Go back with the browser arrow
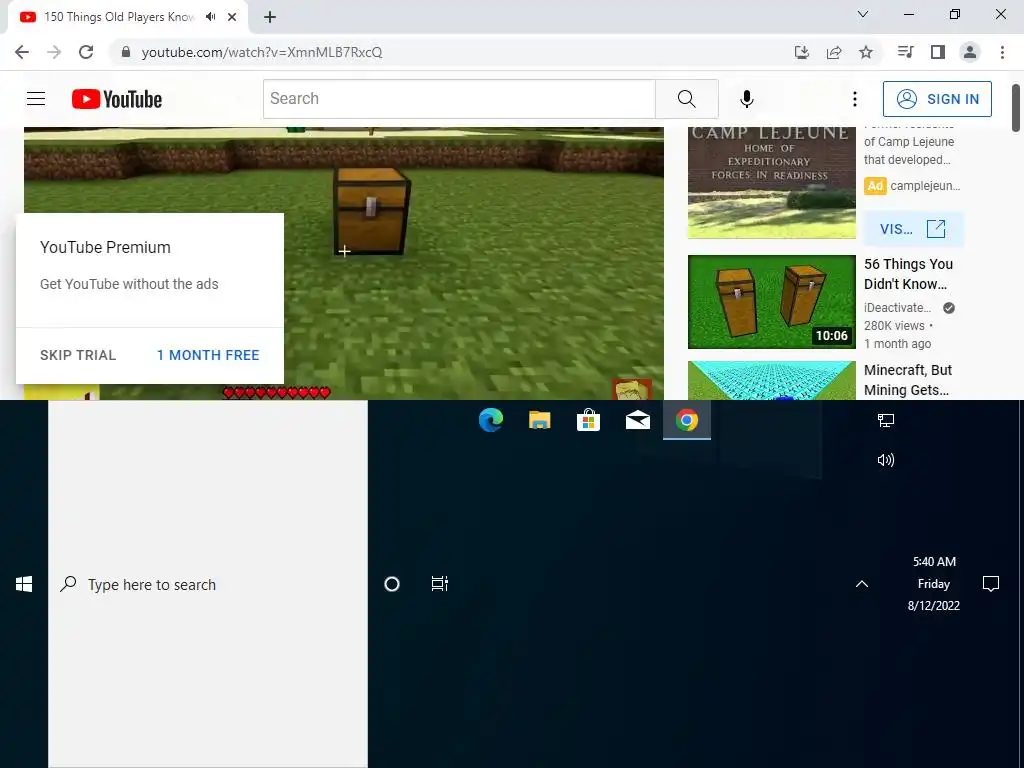 coord(22,52)
